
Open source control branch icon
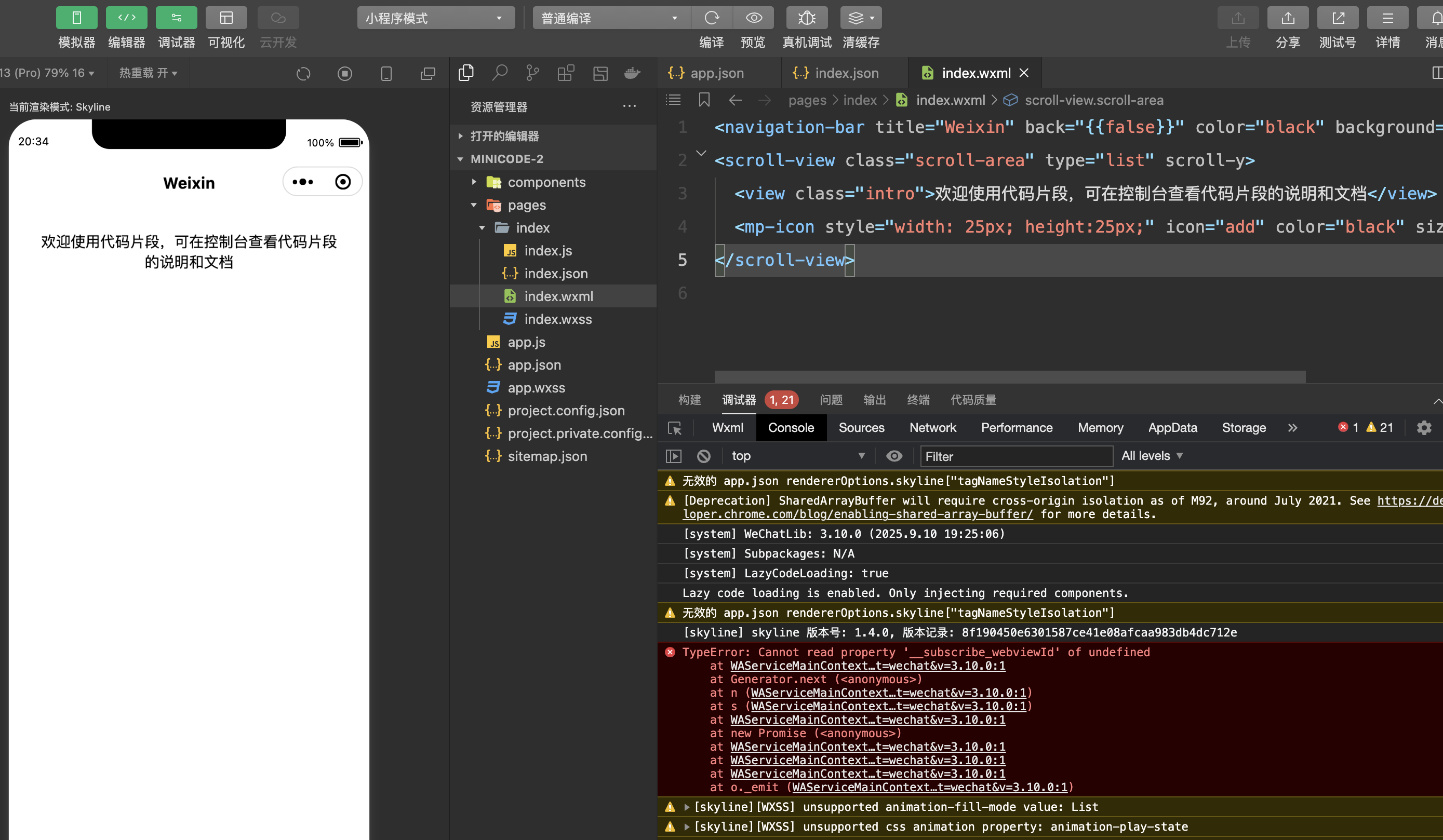[532, 73]
